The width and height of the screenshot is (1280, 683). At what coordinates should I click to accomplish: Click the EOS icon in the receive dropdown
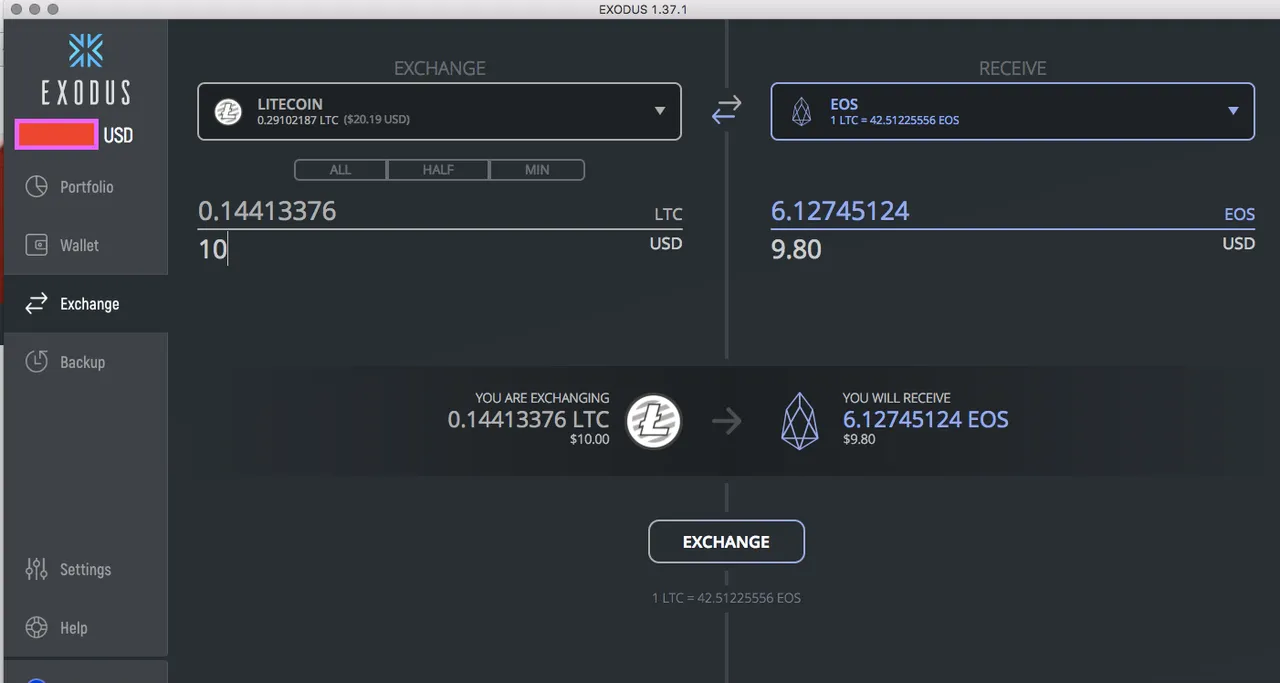point(801,111)
